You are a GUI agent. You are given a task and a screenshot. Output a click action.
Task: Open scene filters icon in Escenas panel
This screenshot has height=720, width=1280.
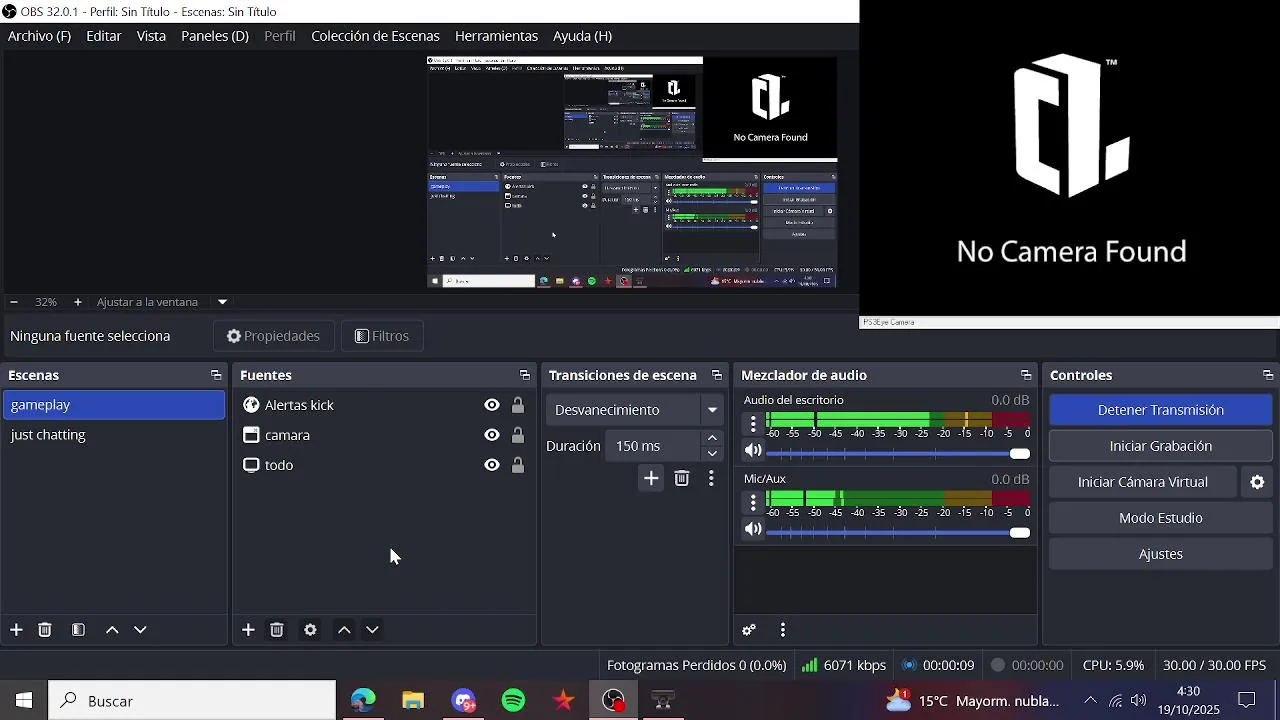(x=78, y=630)
